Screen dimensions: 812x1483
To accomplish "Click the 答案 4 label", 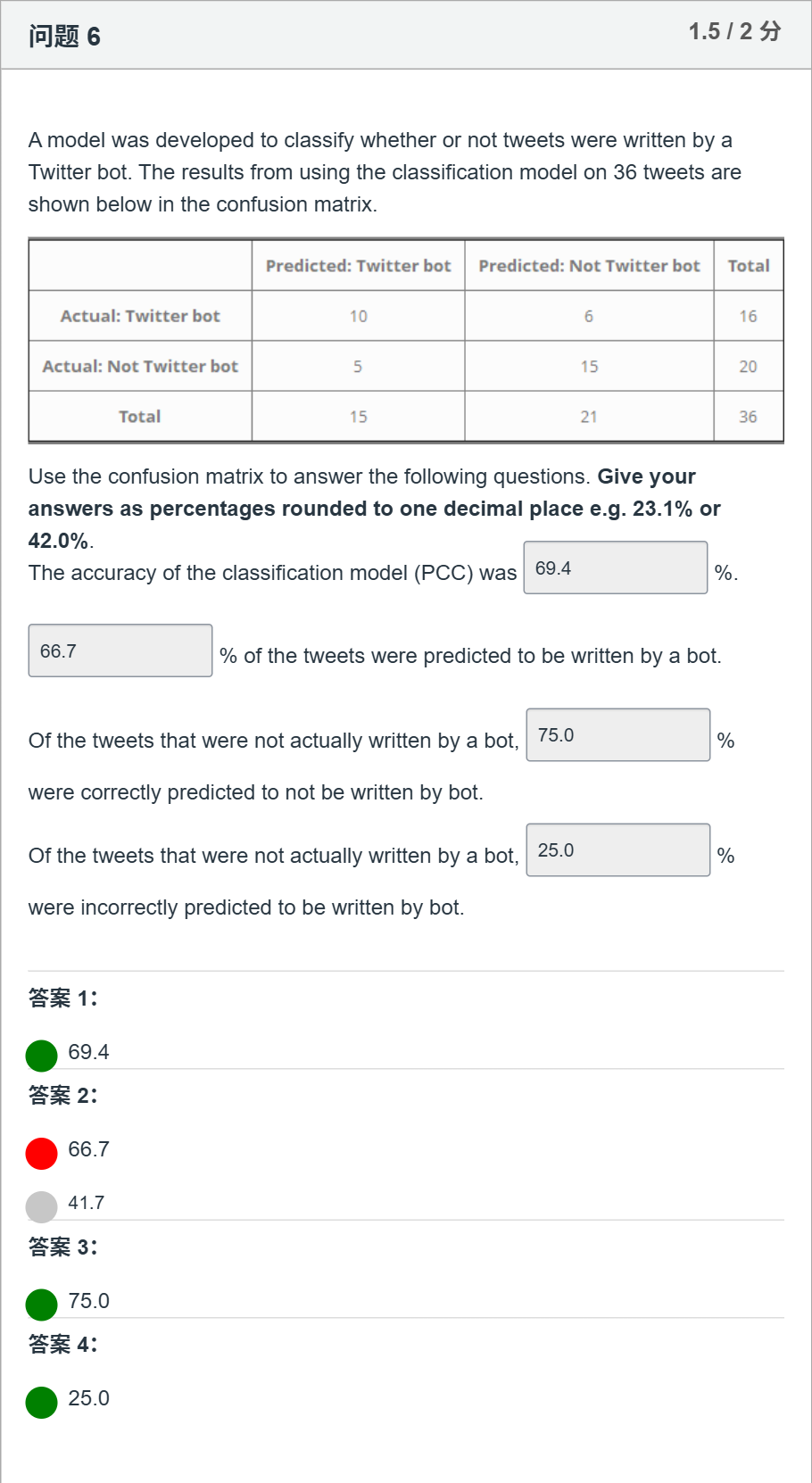I will 62,1344.
